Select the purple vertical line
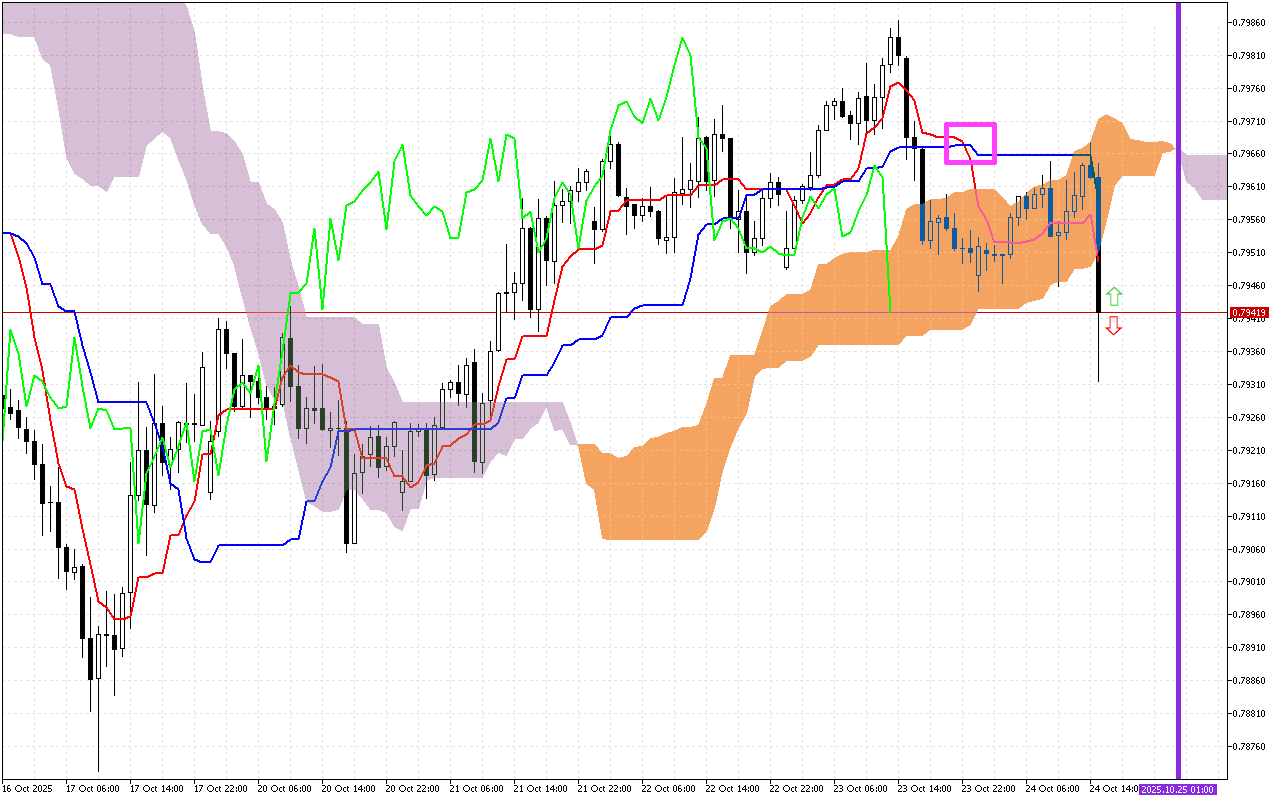 pyautogui.click(x=1178, y=400)
